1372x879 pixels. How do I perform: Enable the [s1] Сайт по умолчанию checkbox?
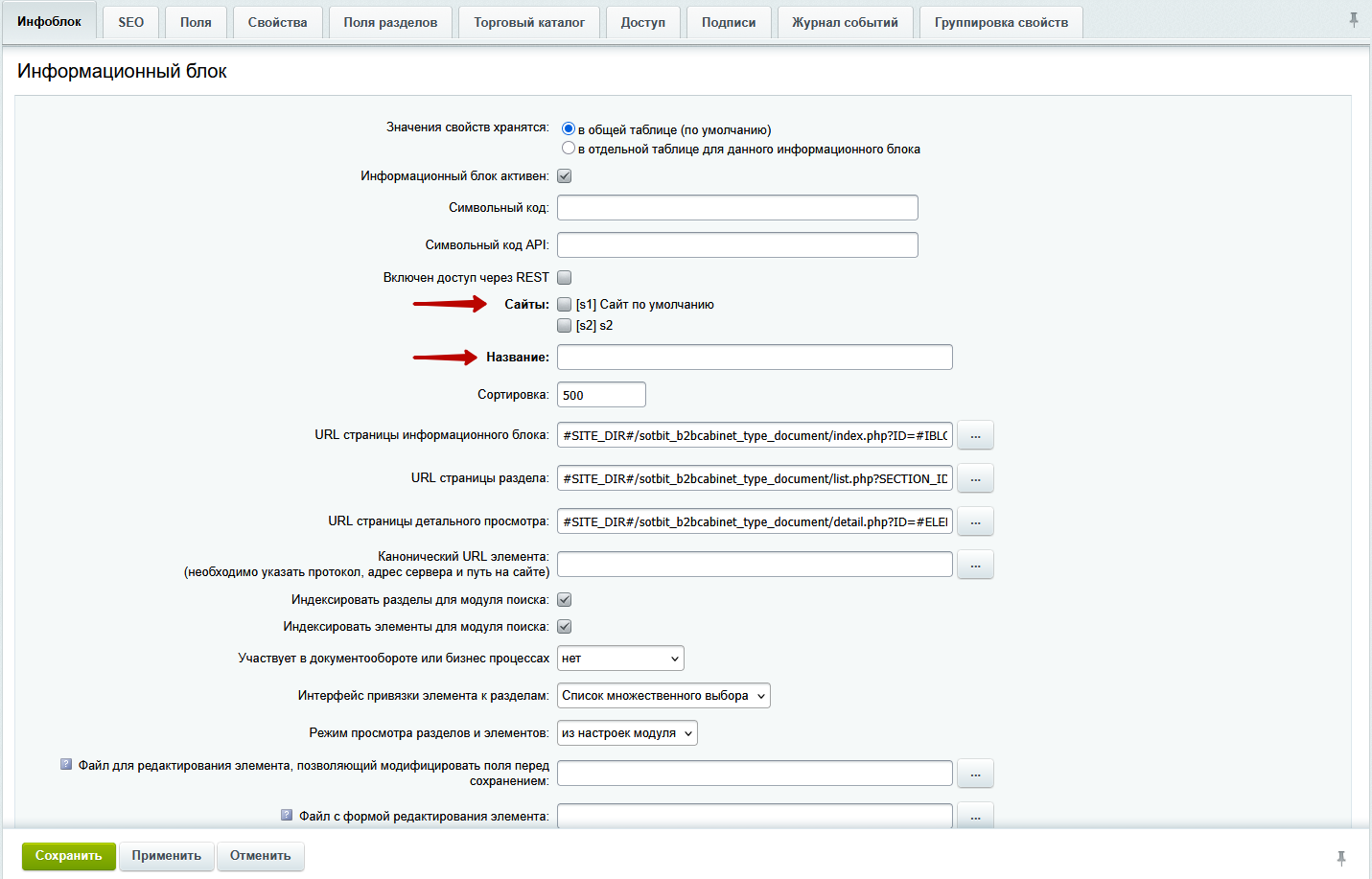click(x=564, y=304)
